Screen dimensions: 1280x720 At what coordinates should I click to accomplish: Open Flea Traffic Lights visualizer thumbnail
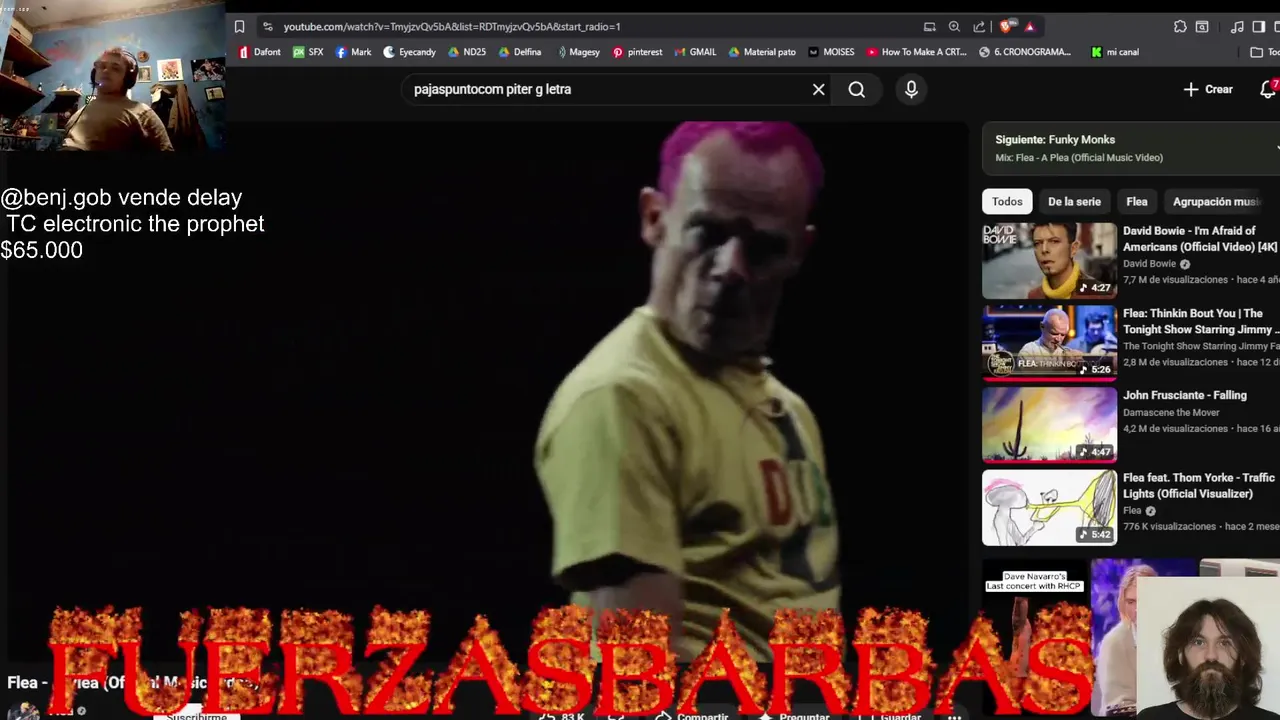click(1049, 507)
